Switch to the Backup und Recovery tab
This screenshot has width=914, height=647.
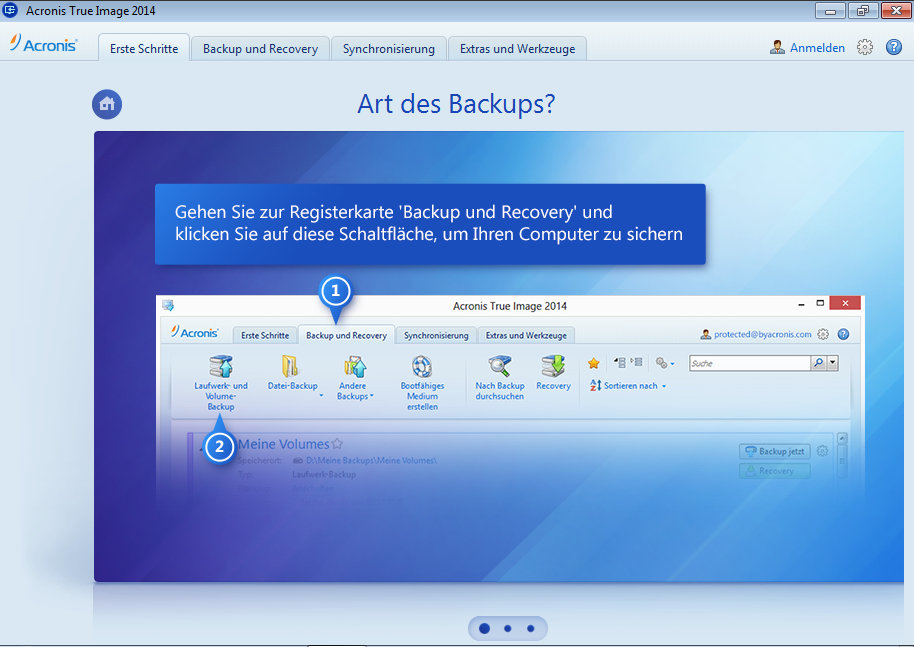(x=260, y=48)
